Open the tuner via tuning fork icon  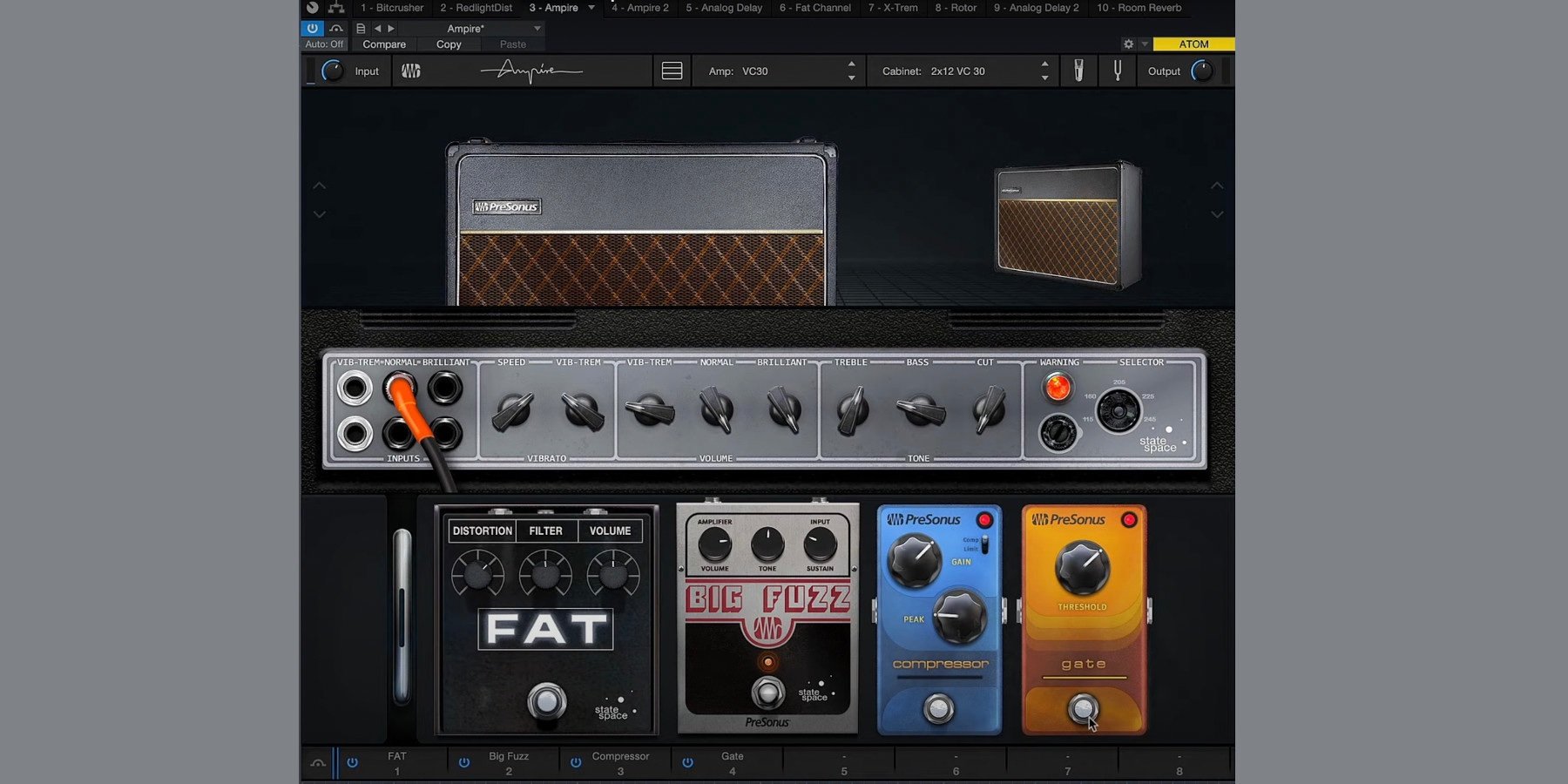1117,71
